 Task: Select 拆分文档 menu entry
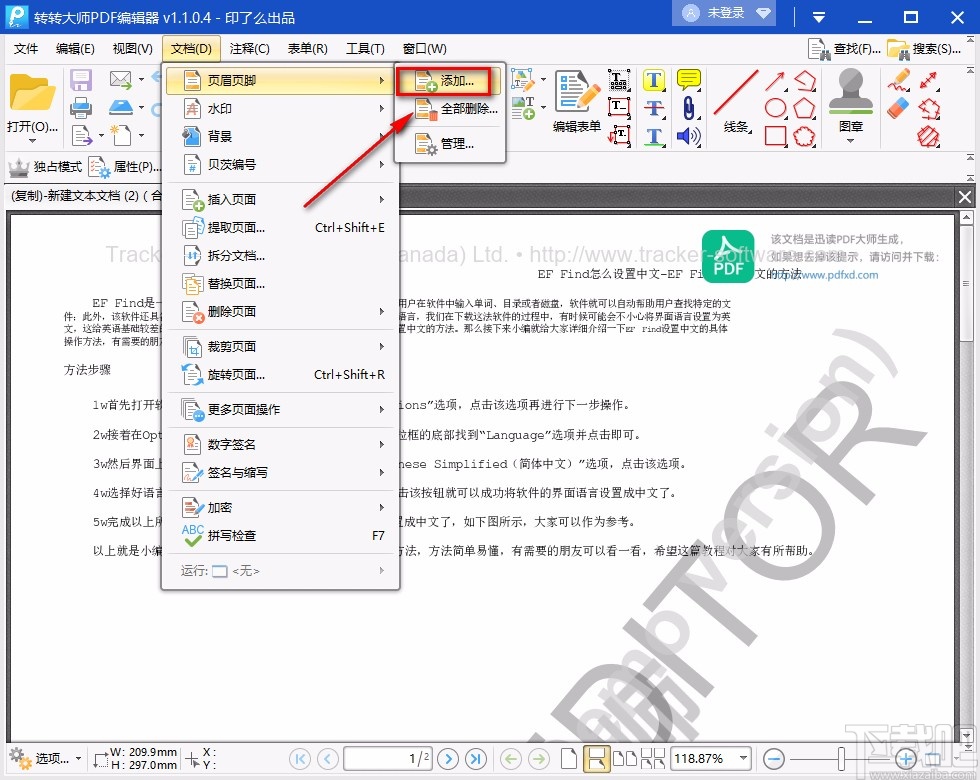[280, 256]
